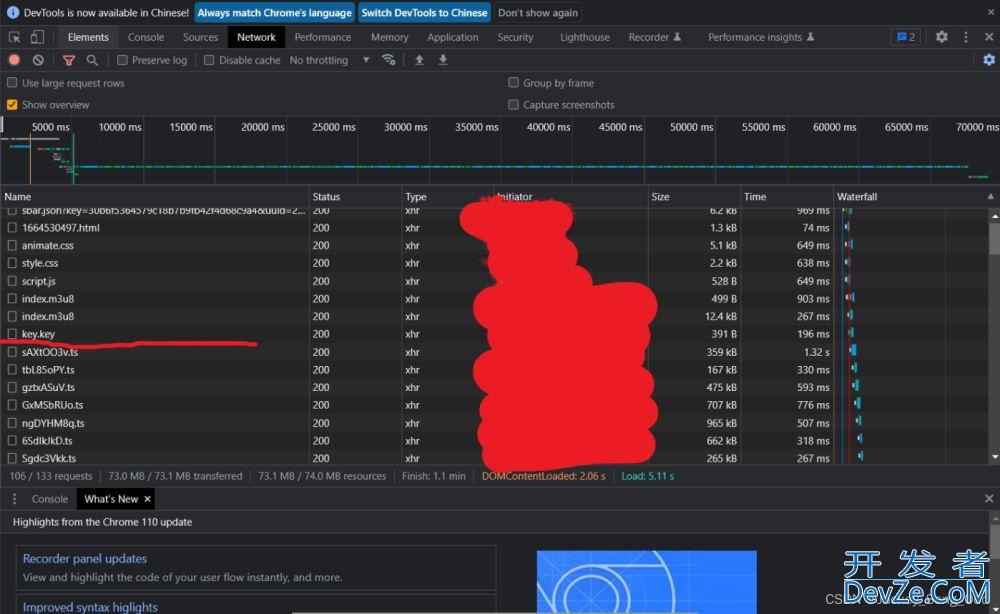Click the import HAR upload arrow
The width and height of the screenshot is (1000, 614).
(419, 60)
